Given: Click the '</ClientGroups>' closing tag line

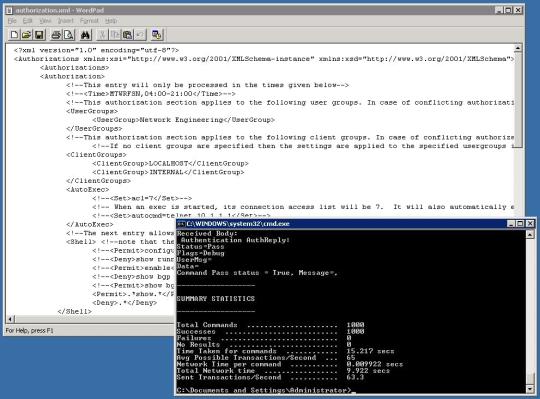Looking at the screenshot, I should point(98,181).
